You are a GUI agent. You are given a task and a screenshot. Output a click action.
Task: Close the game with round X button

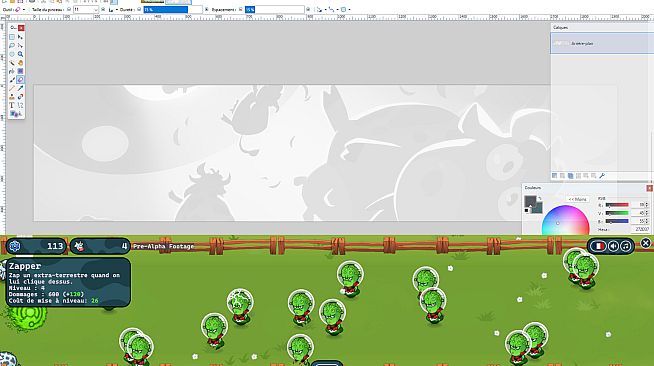645,243
